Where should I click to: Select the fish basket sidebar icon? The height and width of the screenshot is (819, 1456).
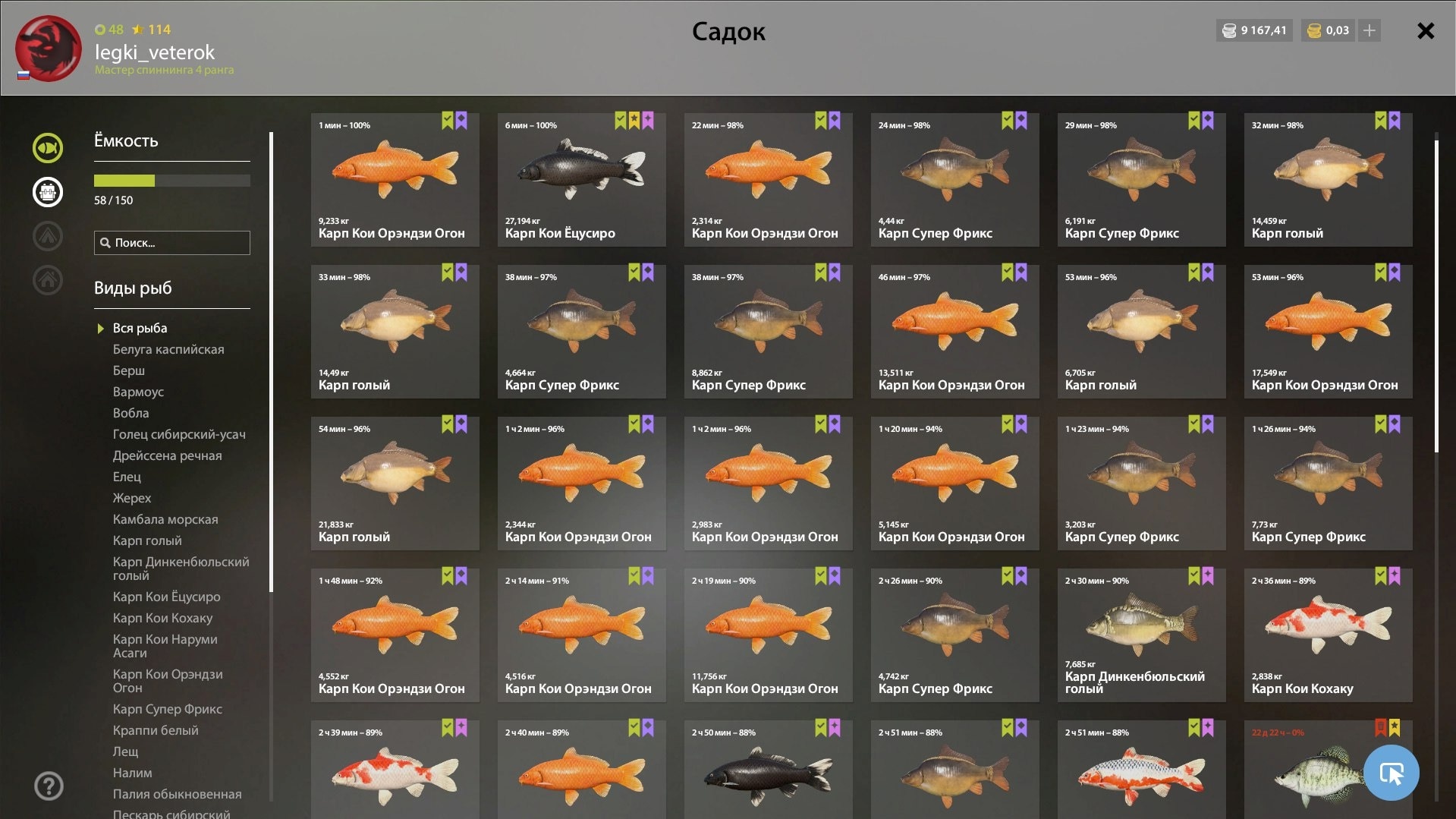(48, 192)
